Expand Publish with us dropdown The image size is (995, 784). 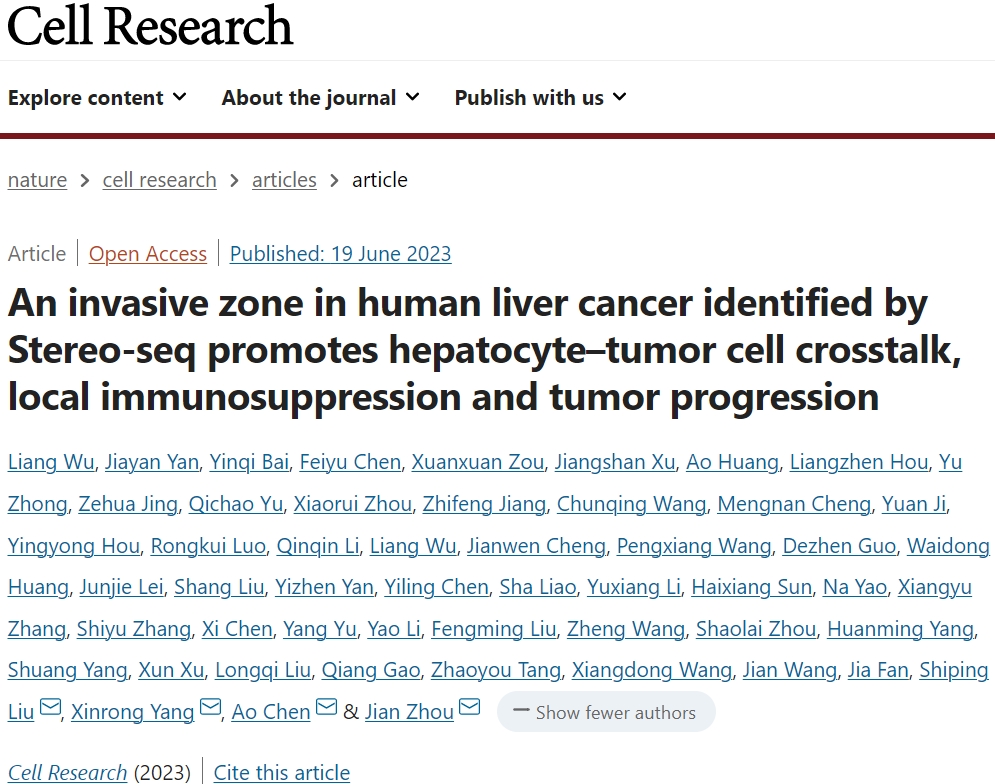(x=541, y=98)
